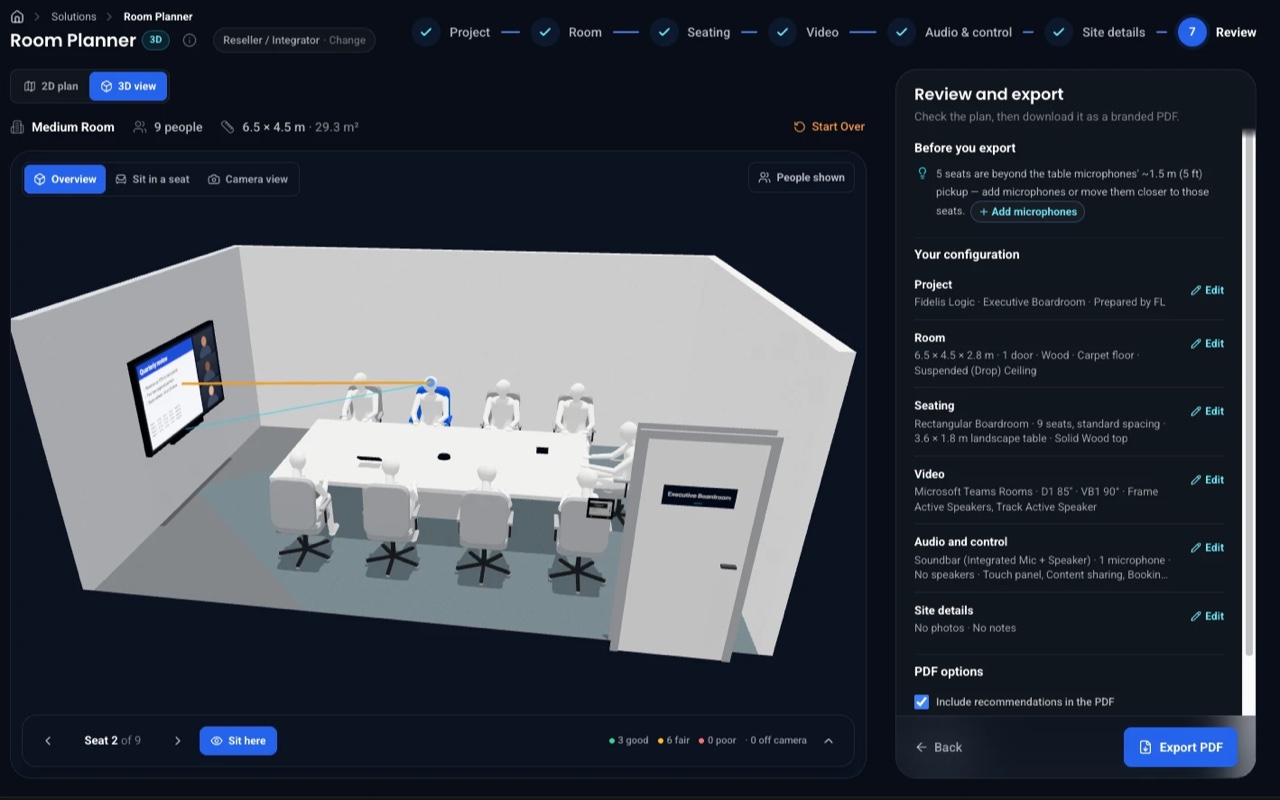1280x800 pixels.
Task: Click the Medium Room label
Action: pyautogui.click(x=73, y=127)
